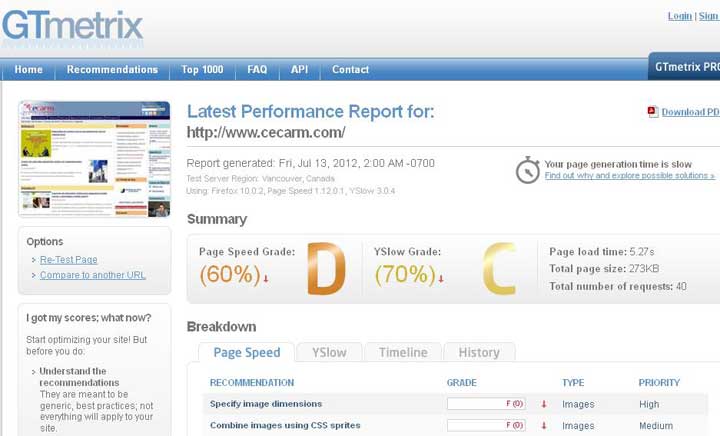
Task: Expand the Specify image dimensions recommendation
Action: click(266, 404)
